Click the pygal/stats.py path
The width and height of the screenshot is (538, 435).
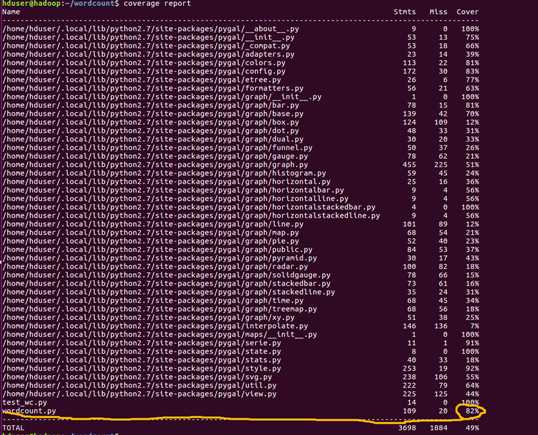(x=142, y=360)
